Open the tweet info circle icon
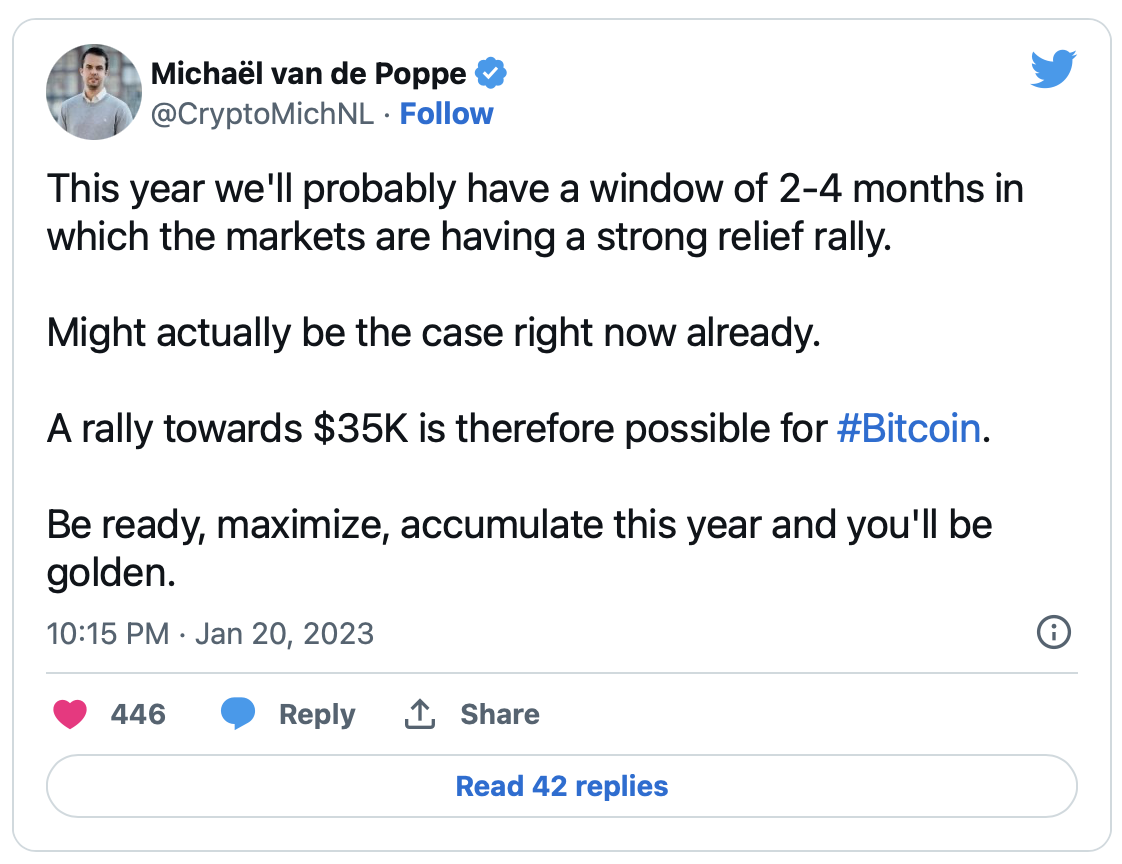 click(1053, 632)
